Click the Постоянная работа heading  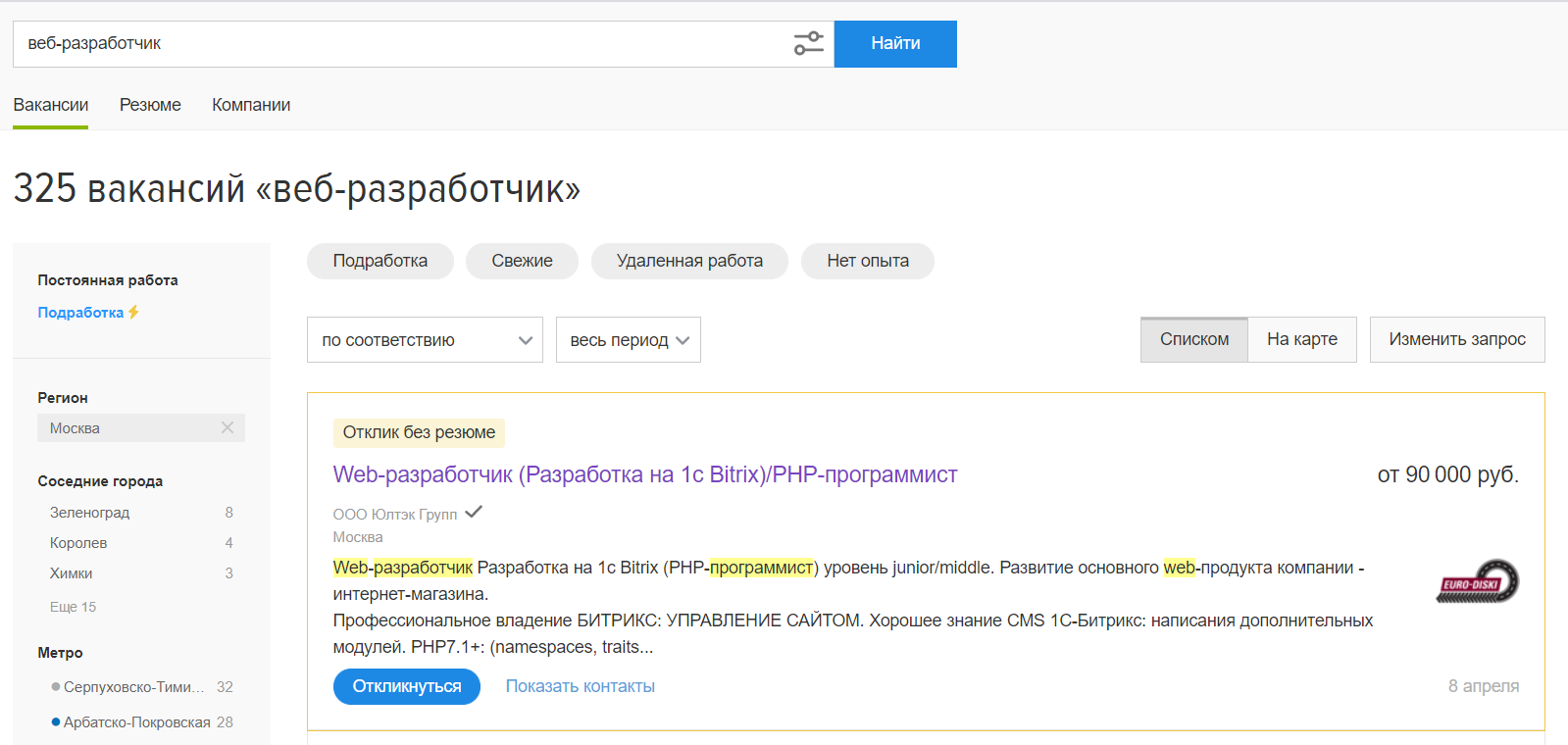108,280
